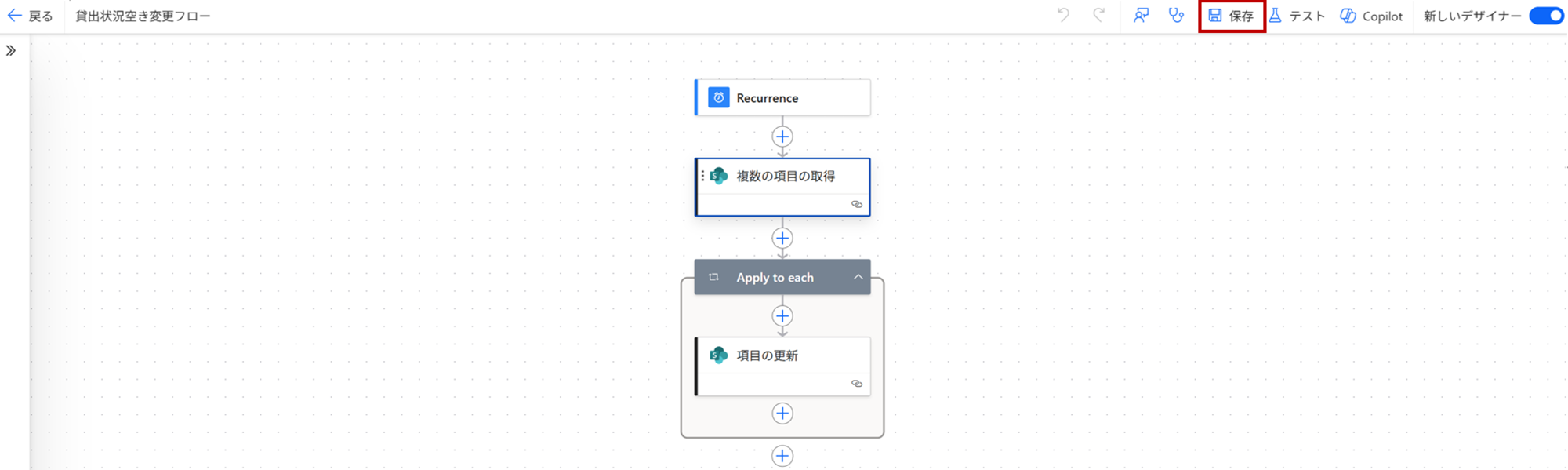This screenshot has height=470, width=1568.
Task: Click the Recurrence clock icon
Action: coord(718,97)
